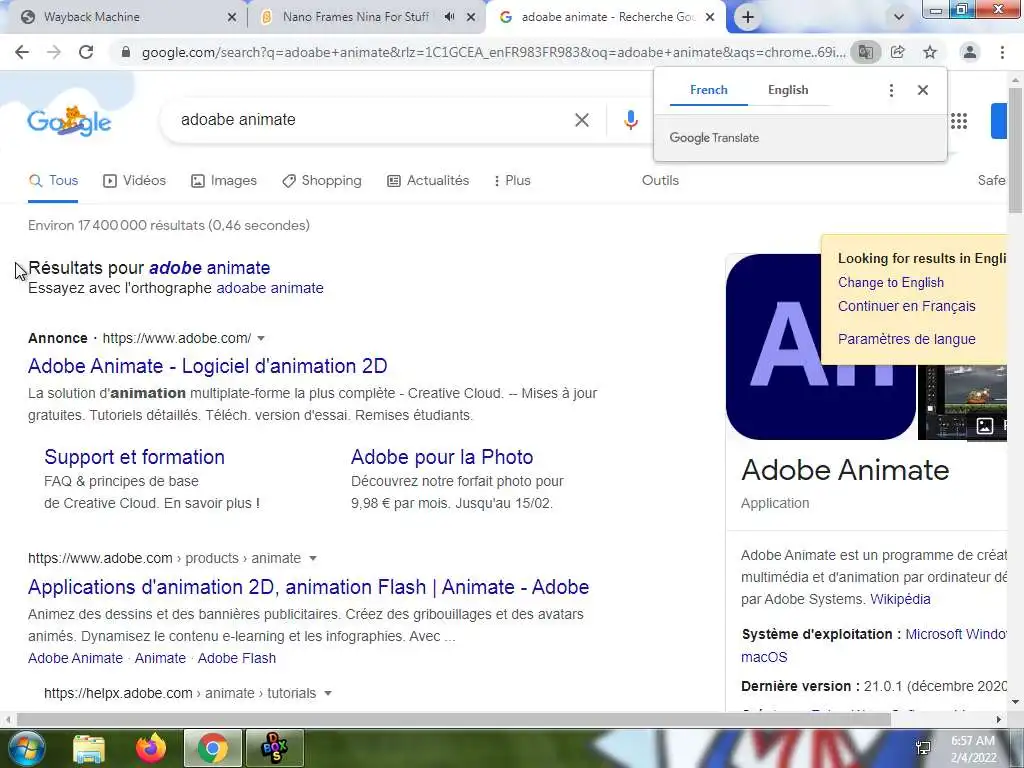Click the Adobe Animate sublink under result
The width and height of the screenshot is (1024, 768).
tap(75, 658)
